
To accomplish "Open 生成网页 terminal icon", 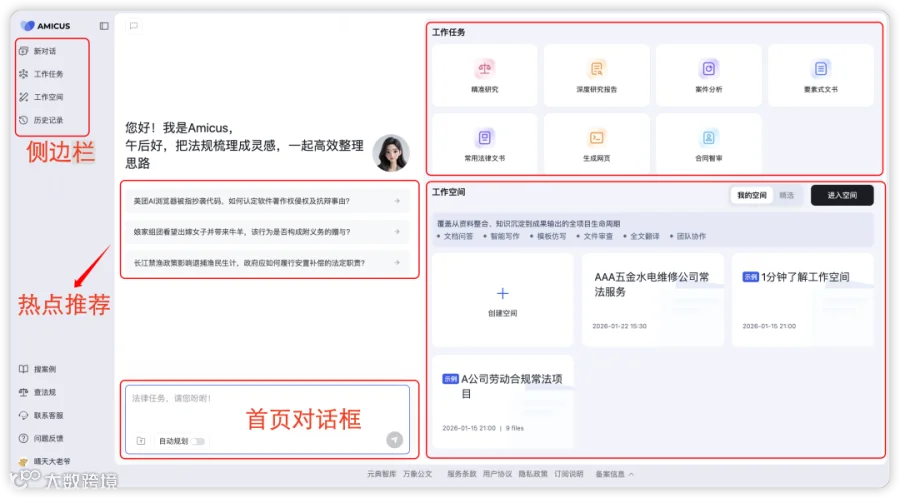I will pyautogui.click(x=596, y=138).
